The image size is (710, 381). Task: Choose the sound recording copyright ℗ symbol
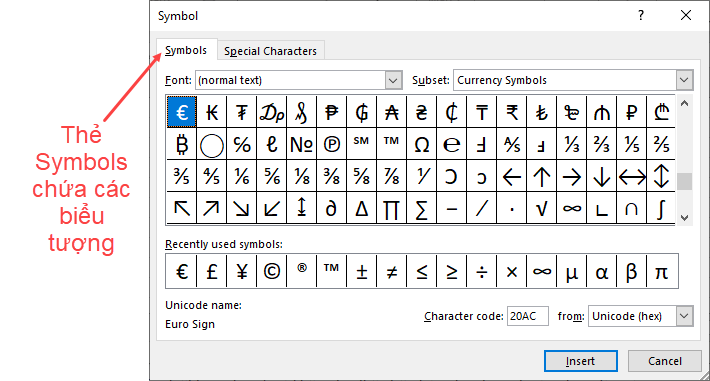331,144
